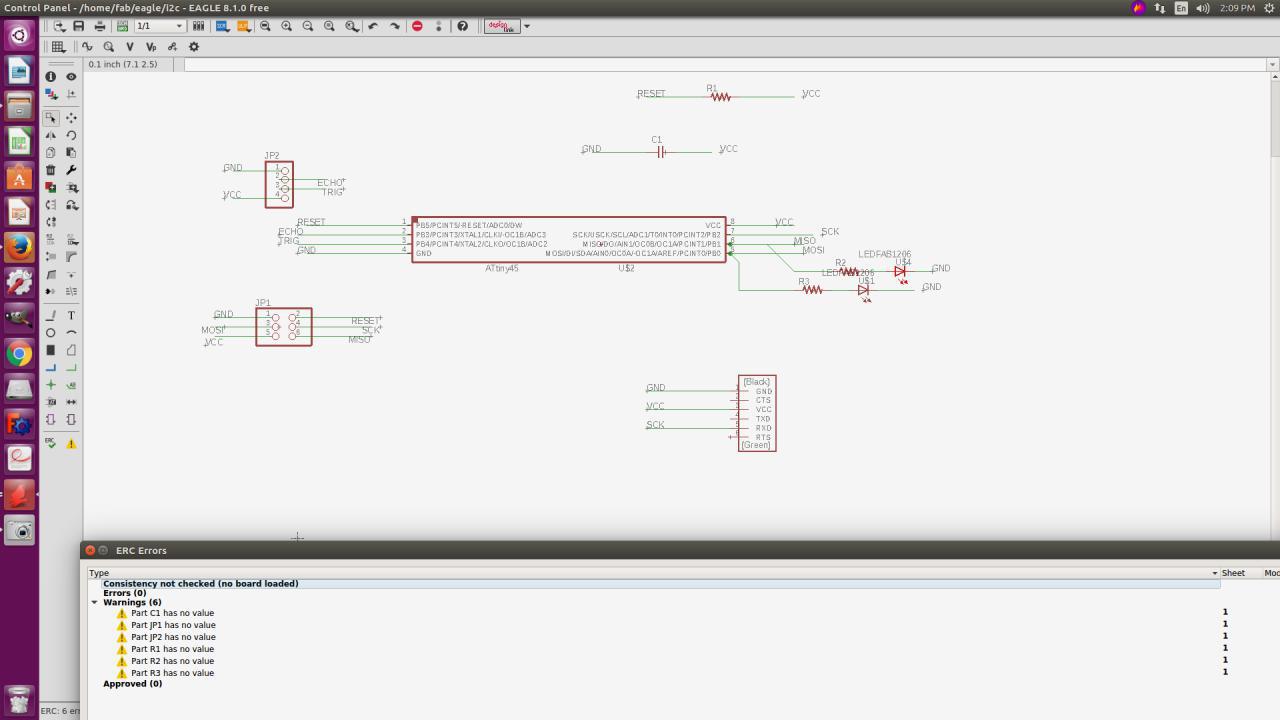Select warning 'Part C1 has no value'

pyautogui.click(x=172, y=613)
